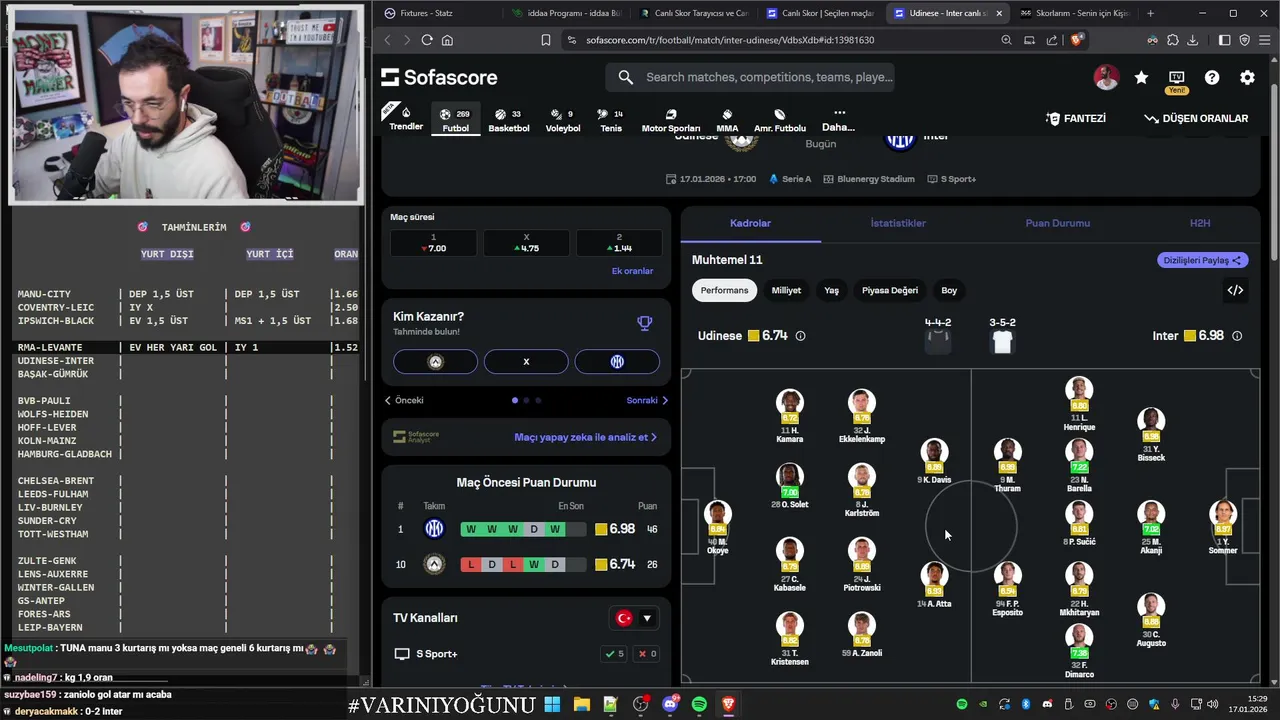
Task: Vote Udinese in Kim Kazanır
Action: coord(435,362)
